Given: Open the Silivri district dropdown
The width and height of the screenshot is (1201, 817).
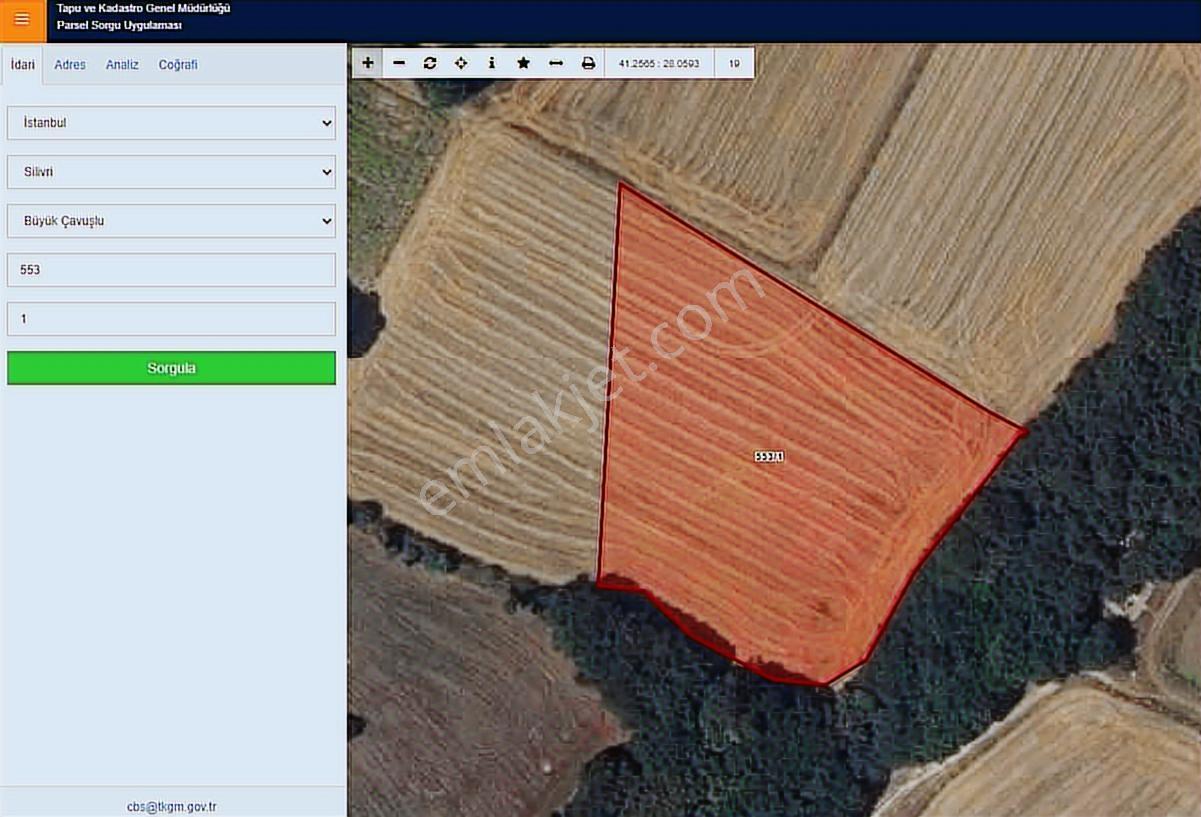Looking at the screenshot, I should coord(171,172).
